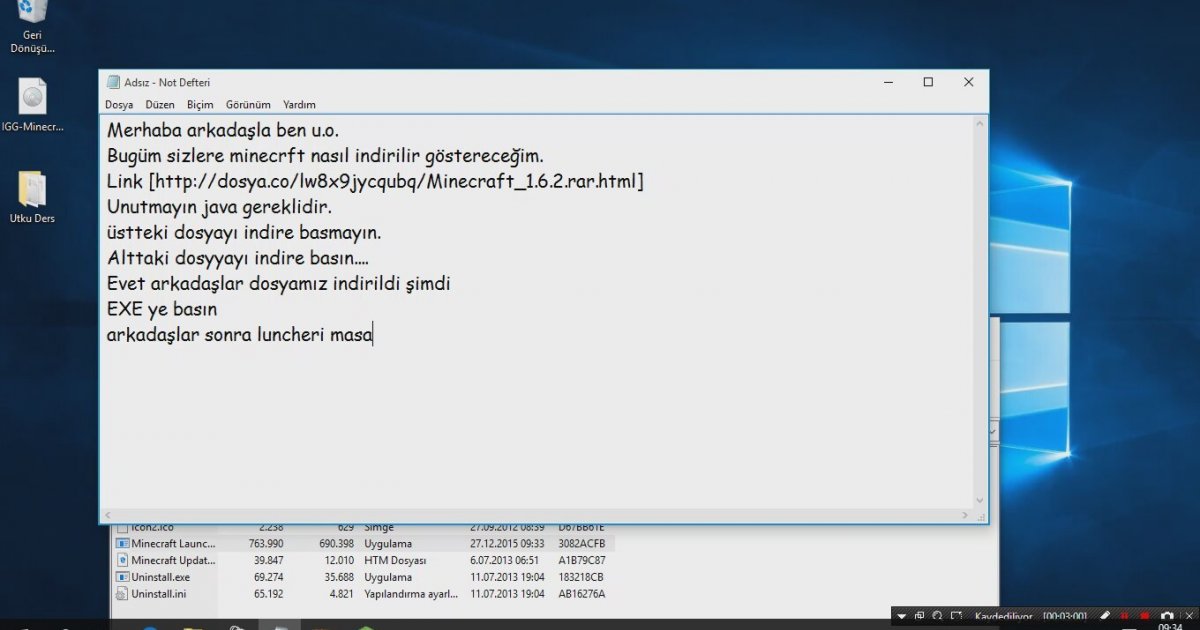Close the Notepad window
Viewport: 1200px width, 630px height.
(x=968, y=82)
